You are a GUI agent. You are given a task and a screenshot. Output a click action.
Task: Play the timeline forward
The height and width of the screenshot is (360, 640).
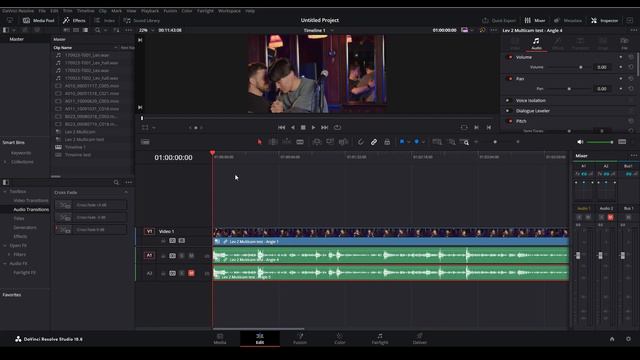pyautogui.click(x=313, y=127)
